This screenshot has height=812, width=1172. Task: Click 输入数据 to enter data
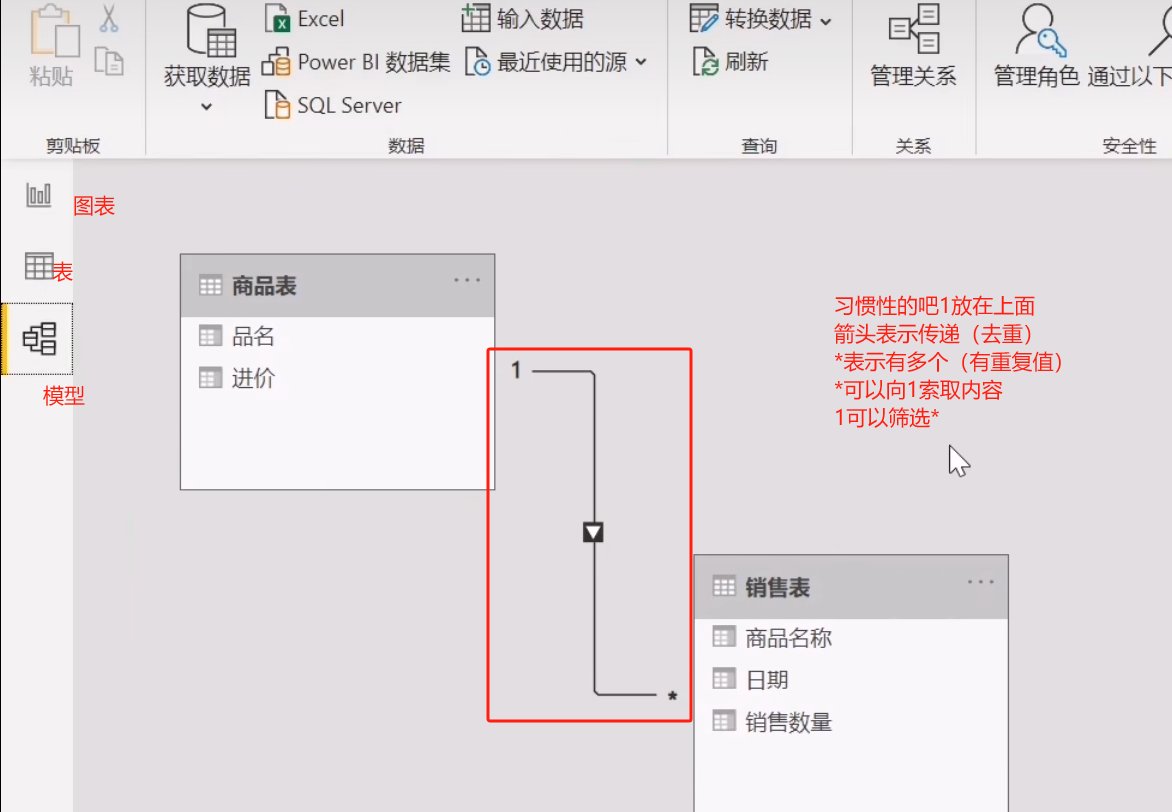point(522,19)
